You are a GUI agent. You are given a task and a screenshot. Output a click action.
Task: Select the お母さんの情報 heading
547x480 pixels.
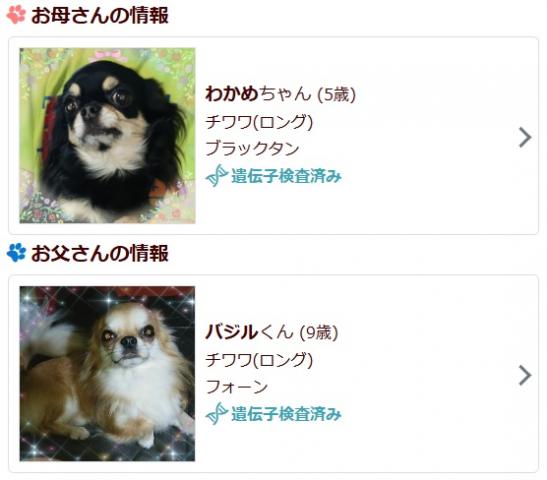[x=100, y=16]
